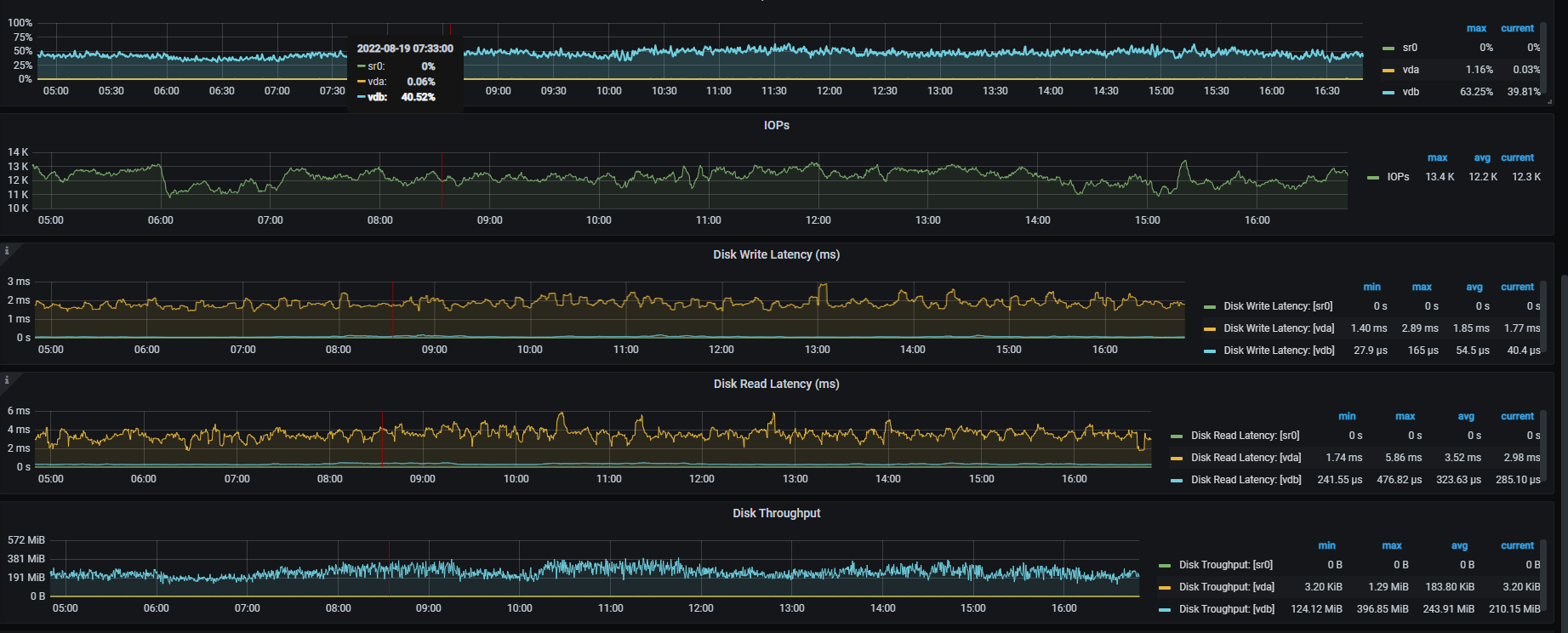Open the IOPs panel title menu
1568x633 pixels.
[776, 125]
